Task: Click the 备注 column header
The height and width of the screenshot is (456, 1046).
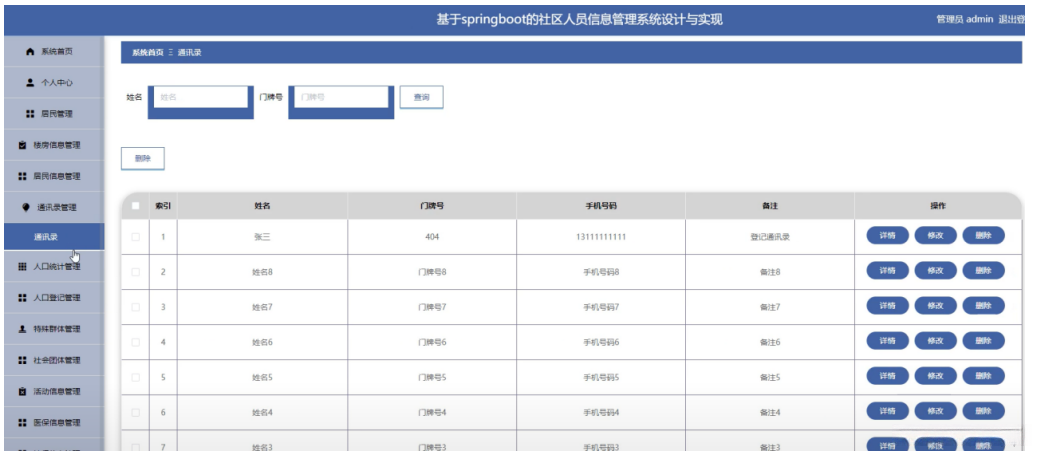Action: click(x=770, y=206)
